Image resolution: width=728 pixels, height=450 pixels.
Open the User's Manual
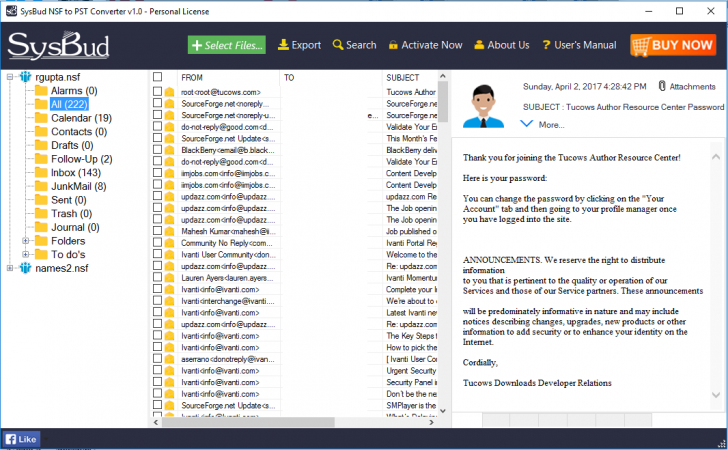pyautogui.click(x=579, y=45)
